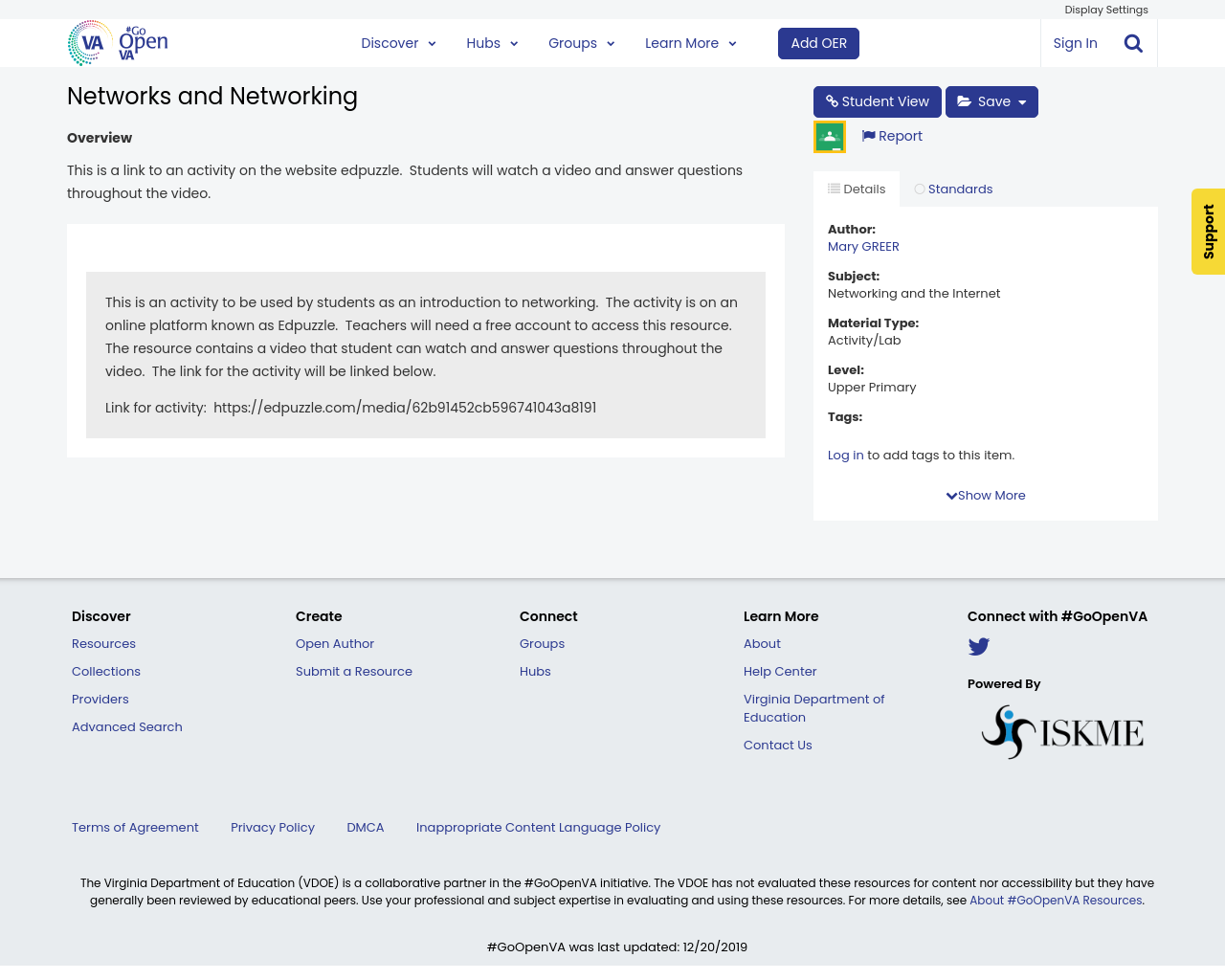
Task: Expand details with Show More
Action: pos(986,496)
